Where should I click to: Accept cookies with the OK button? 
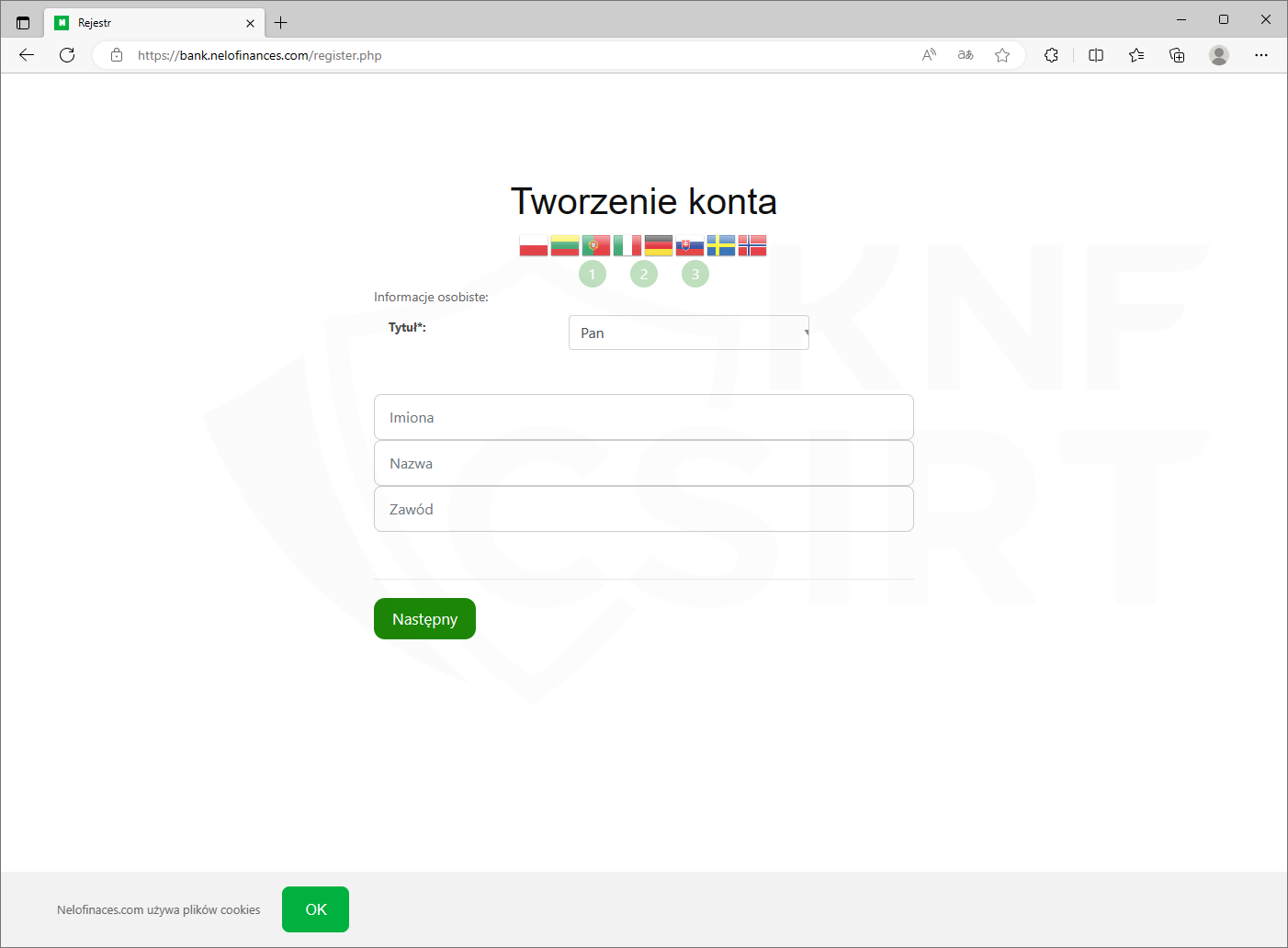click(315, 909)
